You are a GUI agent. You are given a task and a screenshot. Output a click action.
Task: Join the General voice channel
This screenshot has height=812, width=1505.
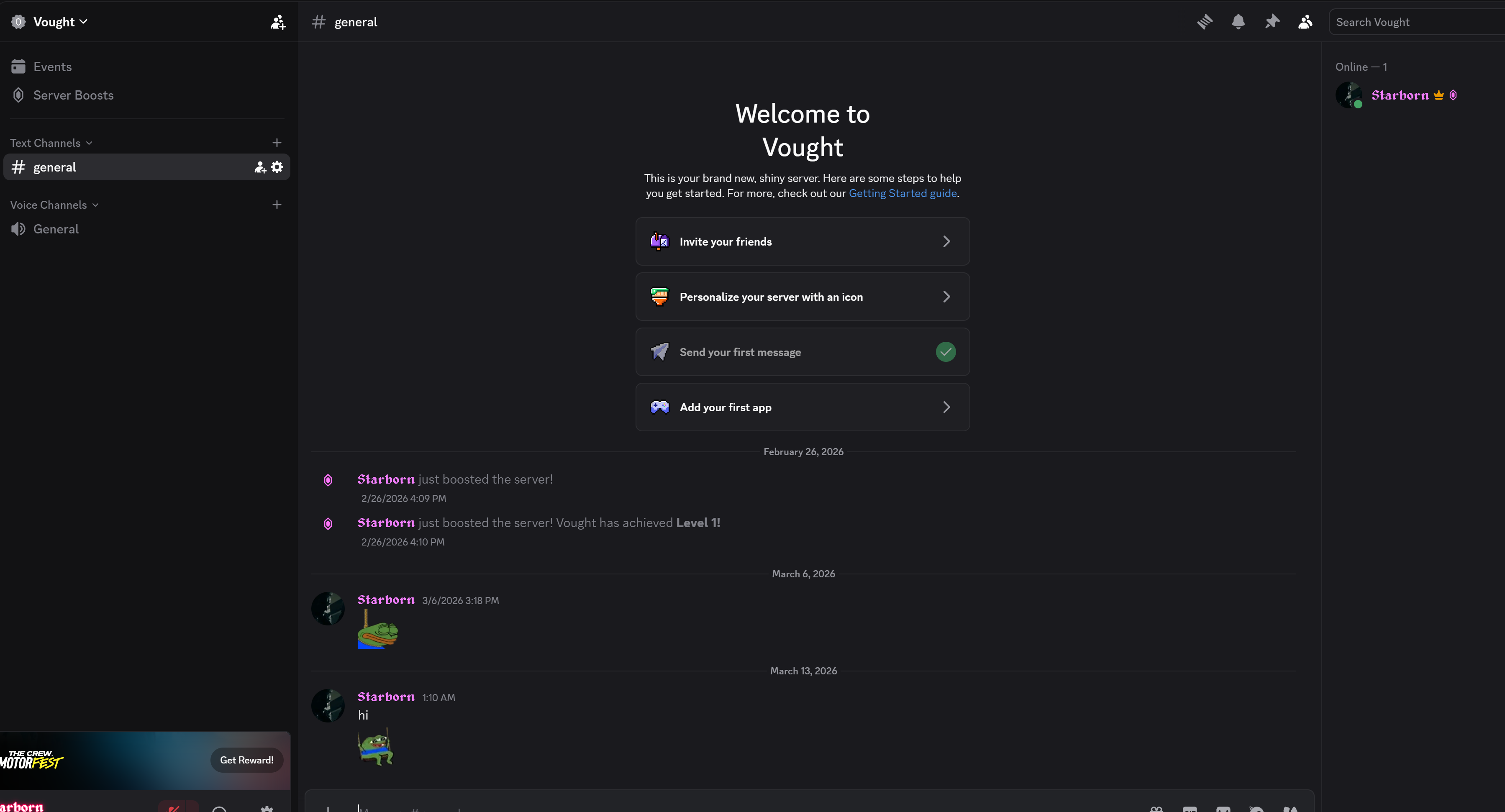[x=56, y=229]
